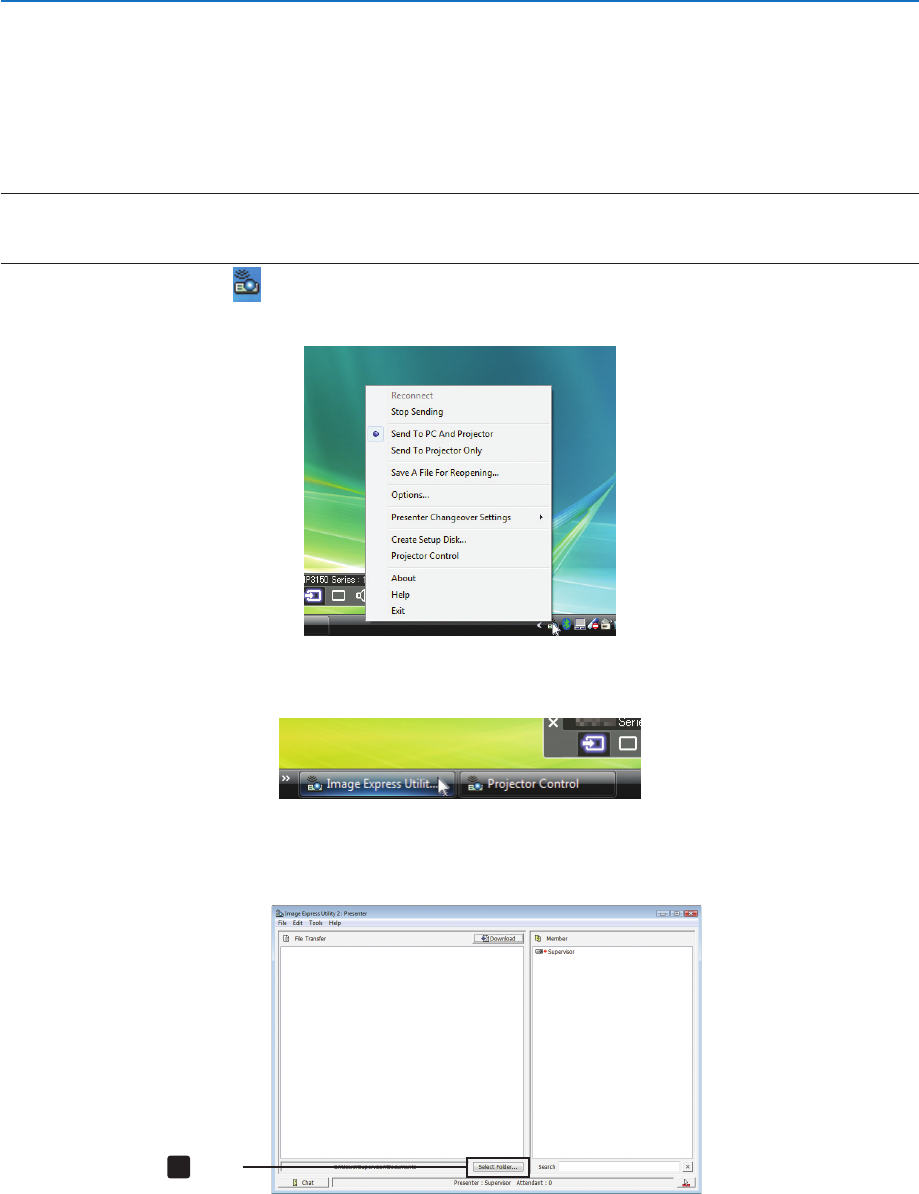
Task: Clear the search with the X button
Action: pos(688,1167)
